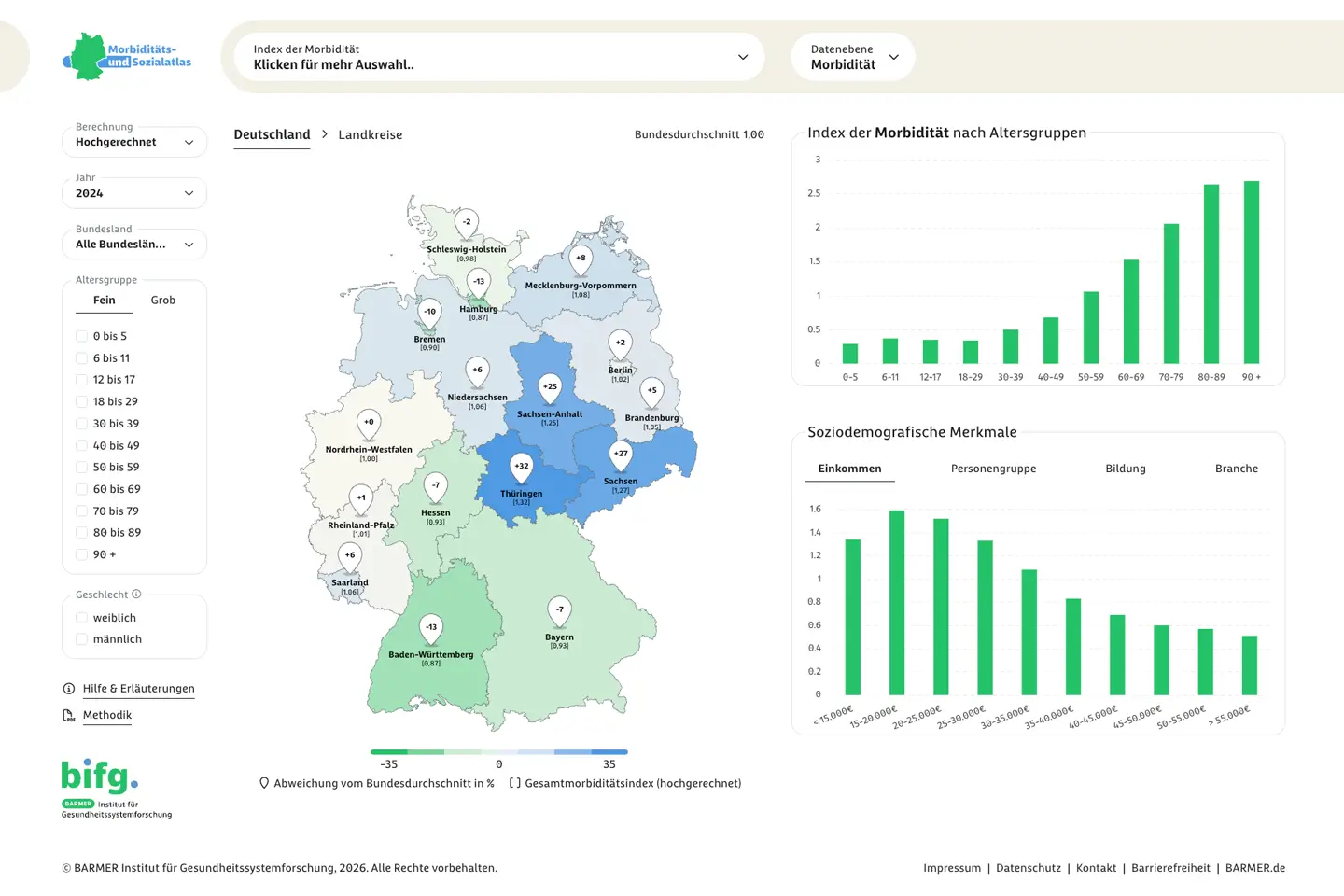Switch to the Branche tab
The image size is (1344, 896).
click(1237, 469)
